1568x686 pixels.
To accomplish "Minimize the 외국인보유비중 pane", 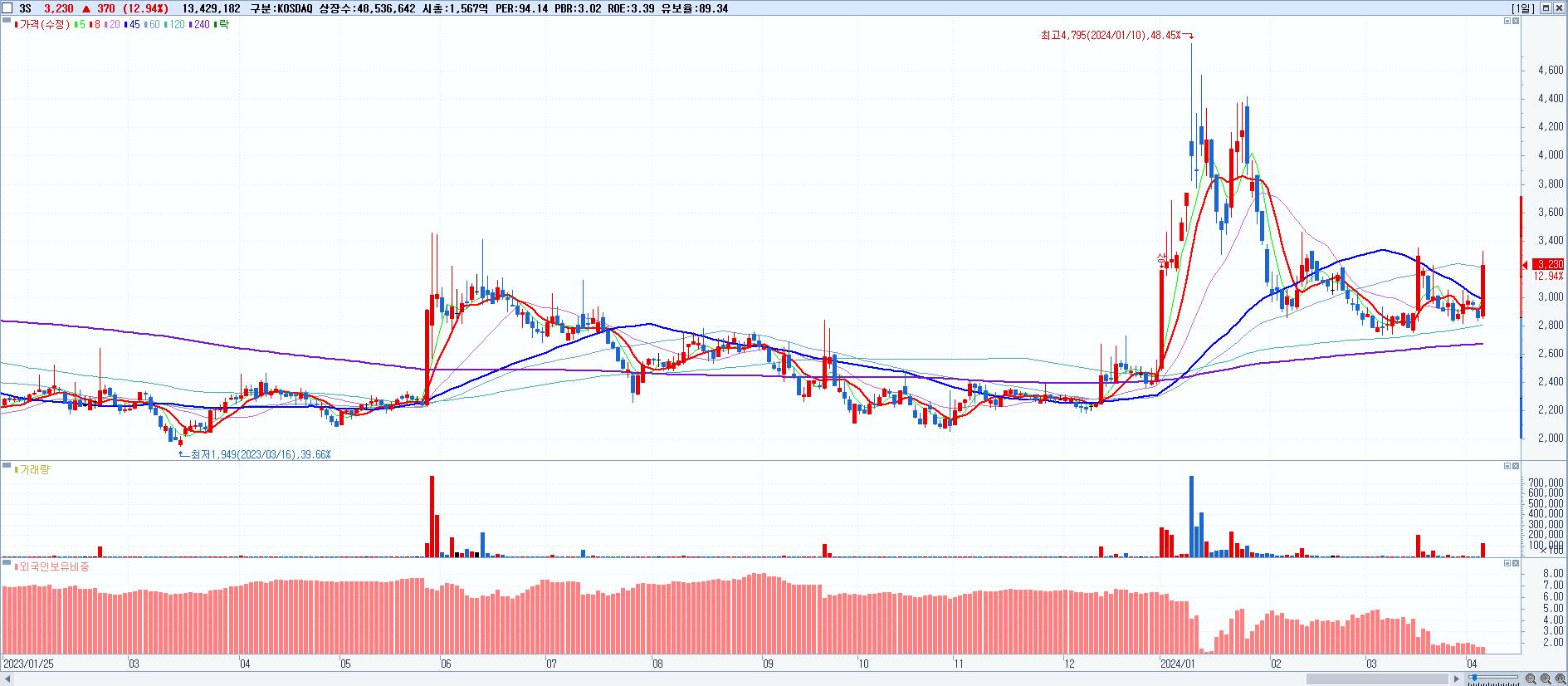I will [x=1507, y=563].
